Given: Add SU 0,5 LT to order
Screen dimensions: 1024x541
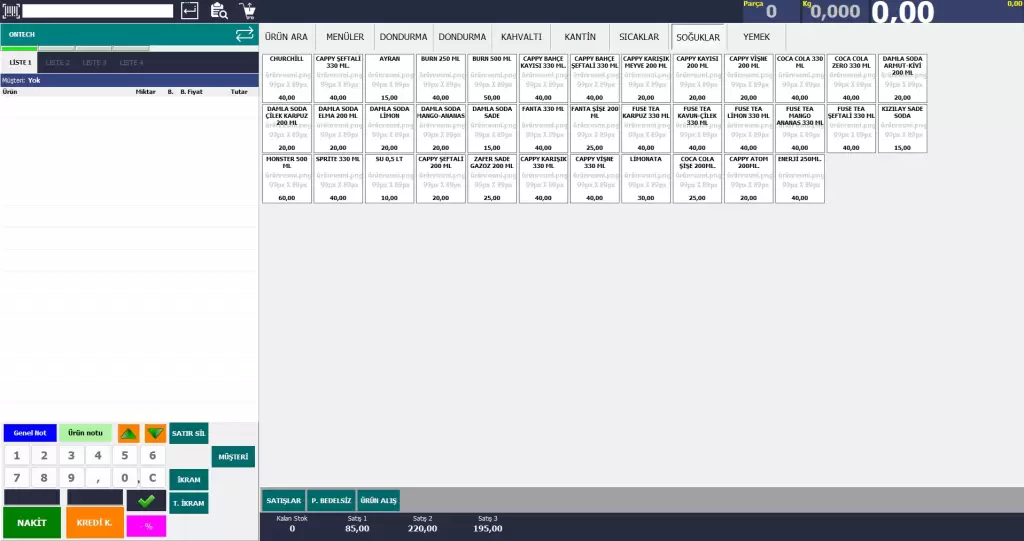Looking at the screenshot, I should pos(389,179).
